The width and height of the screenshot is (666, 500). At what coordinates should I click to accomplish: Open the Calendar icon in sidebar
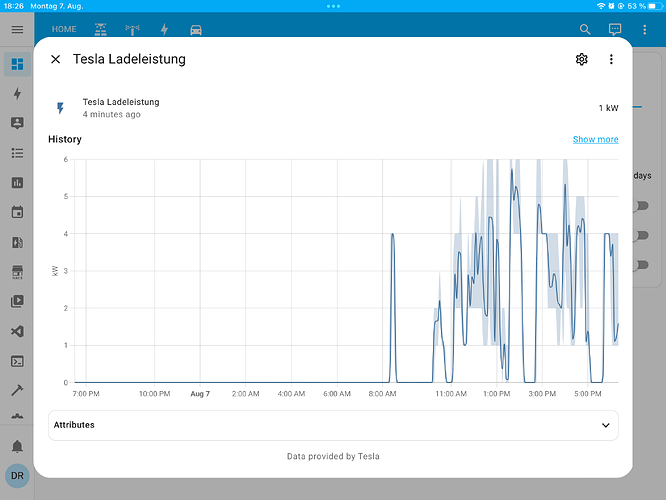click(17, 212)
